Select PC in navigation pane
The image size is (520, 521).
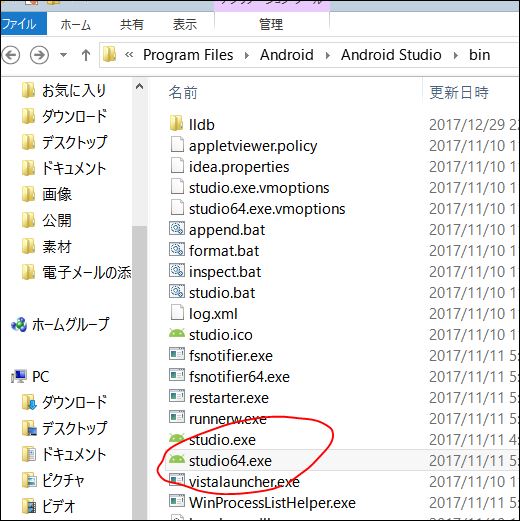pyautogui.click(x=41, y=377)
